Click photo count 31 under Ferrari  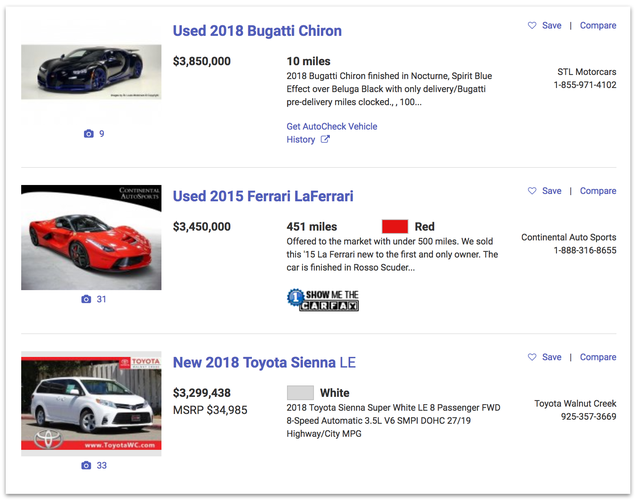pyautogui.click(x=101, y=299)
